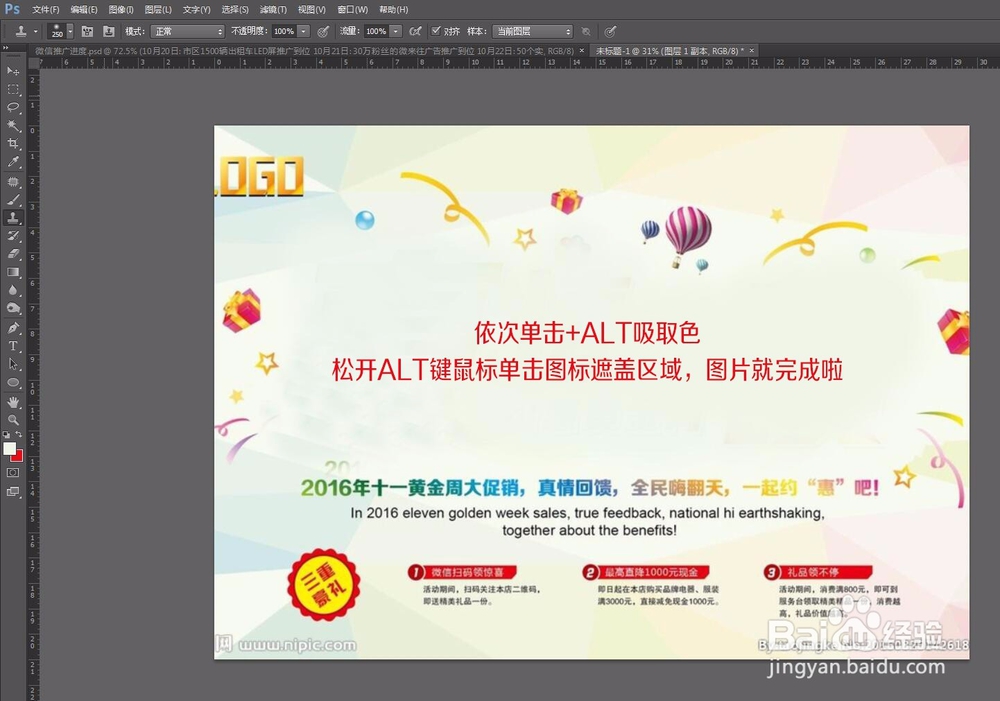
Task: Toggle Quick Mask mode
Action: pyautogui.click(x=13, y=473)
